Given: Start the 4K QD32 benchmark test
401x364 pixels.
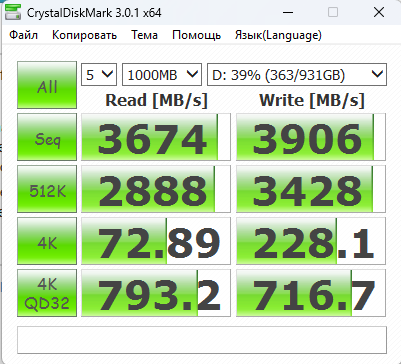Looking at the screenshot, I should click(47, 293).
